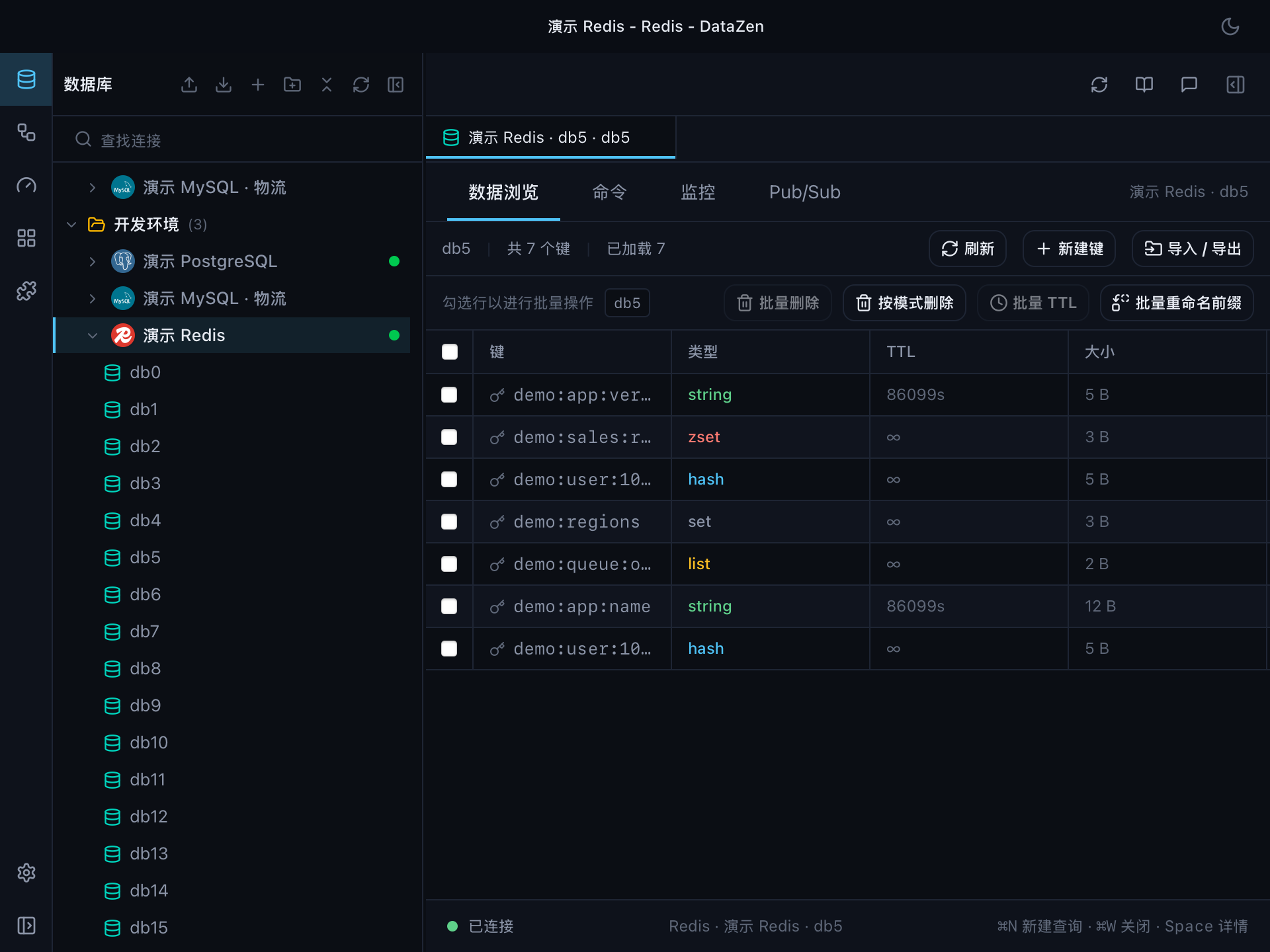
Task: Toggle the sidebar panel icon at the bottom of the left rail
Action: click(26, 926)
